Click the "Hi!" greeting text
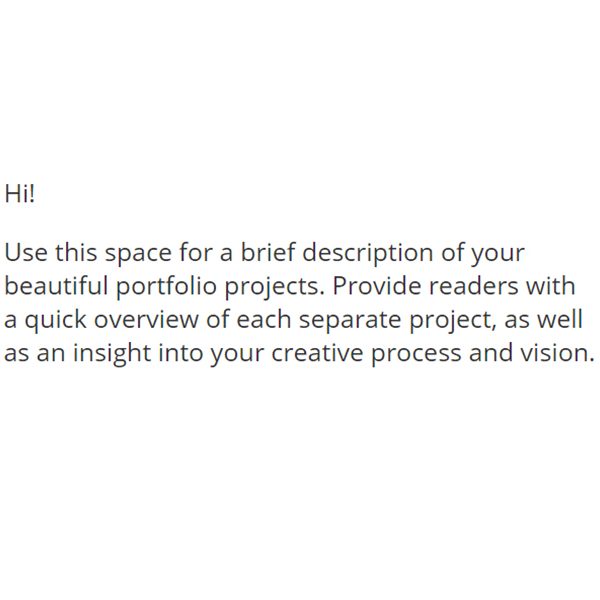The height and width of the screenshot is (600, 600). 20,193
